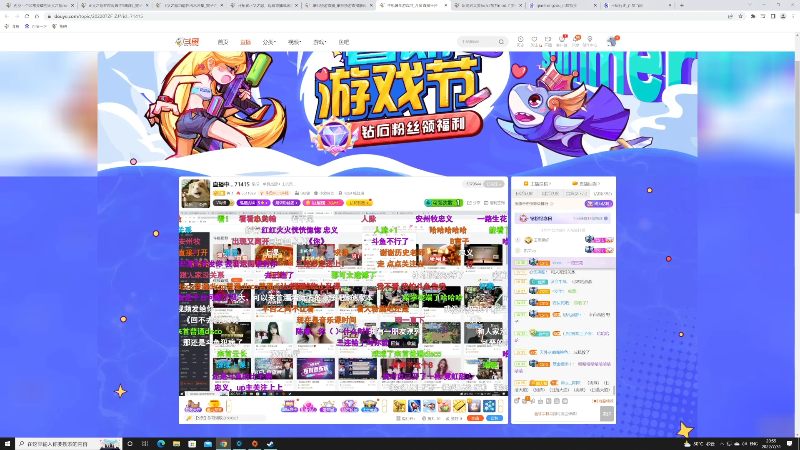
Task: Select the gold bar gift thumbnail
Action: pos(460,406)
